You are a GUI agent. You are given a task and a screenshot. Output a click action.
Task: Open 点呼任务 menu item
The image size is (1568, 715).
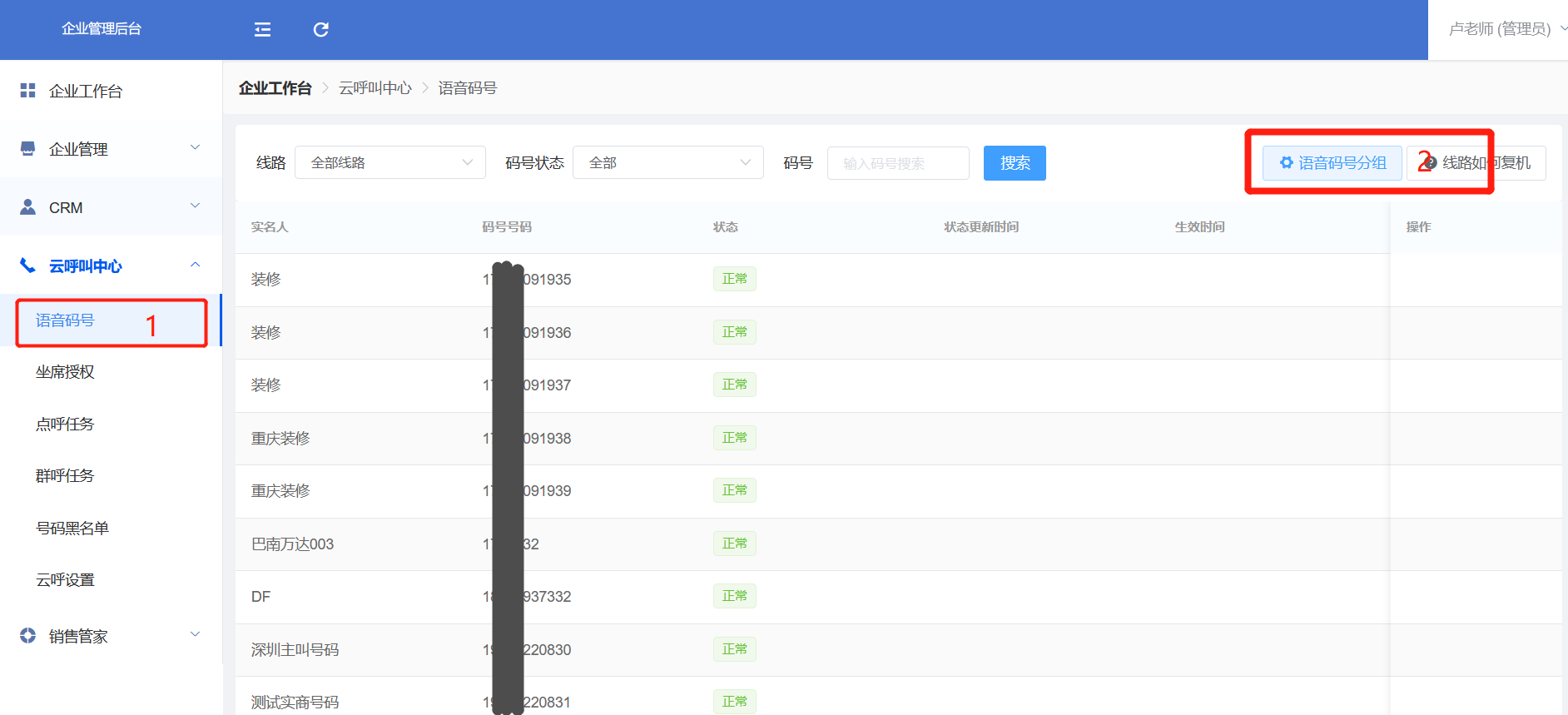pos(65,425)
